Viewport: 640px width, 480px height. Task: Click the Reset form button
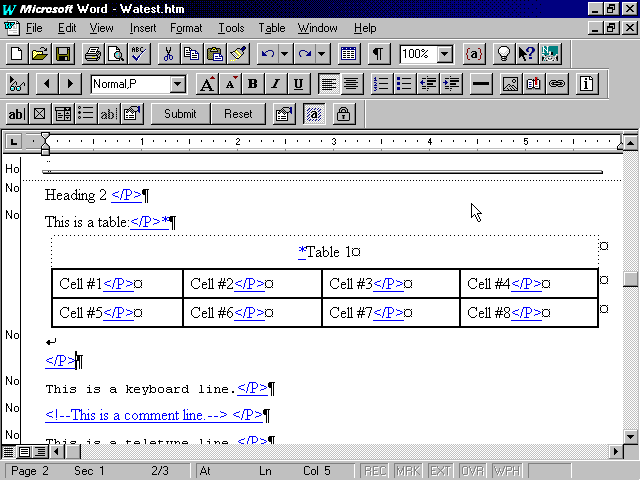pos(238,114)
